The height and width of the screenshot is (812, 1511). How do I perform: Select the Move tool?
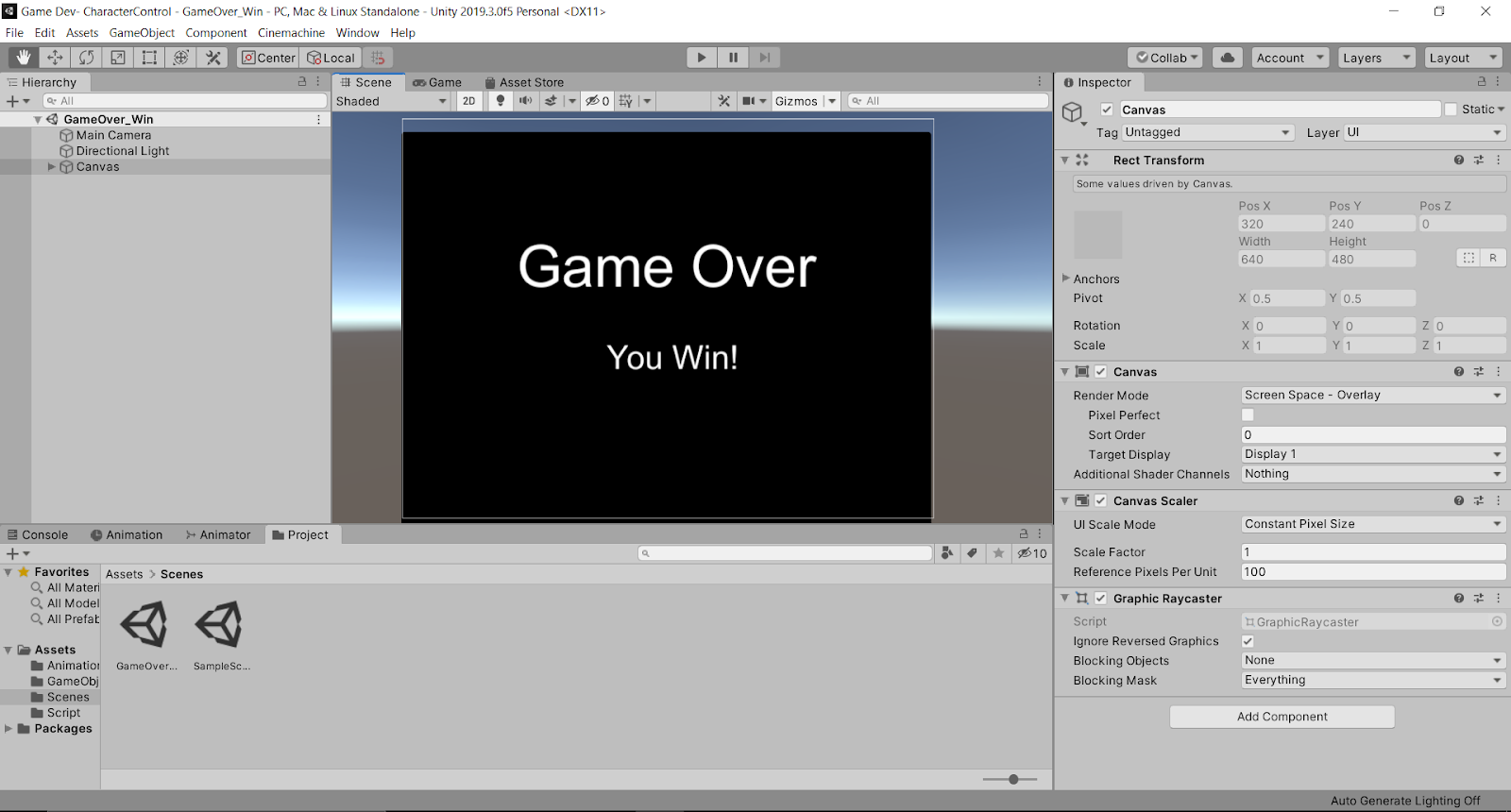[x=55, y=58]
